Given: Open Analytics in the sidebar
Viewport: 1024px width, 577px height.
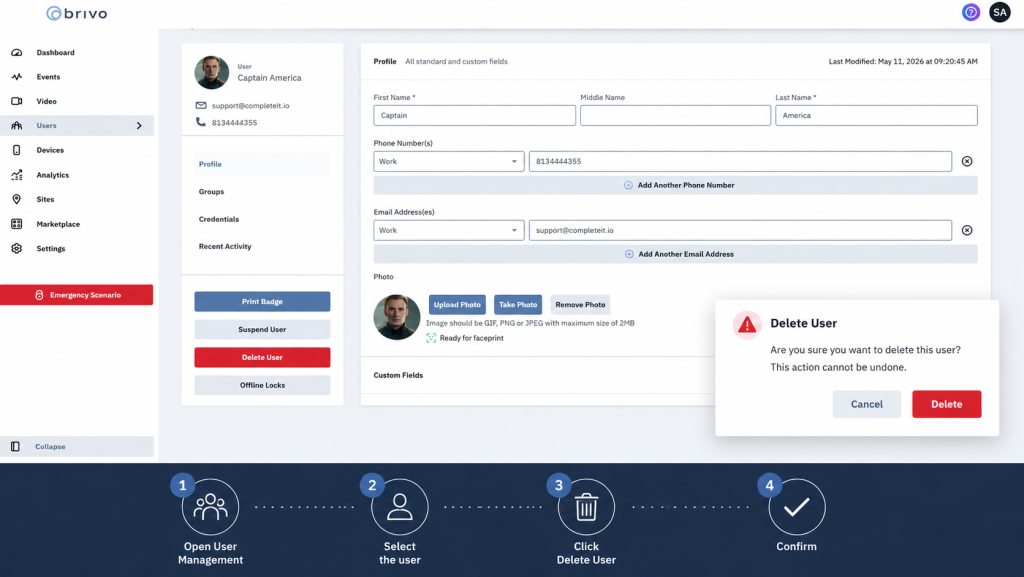Looking at the screenshot, I should [x=52, y=175].
